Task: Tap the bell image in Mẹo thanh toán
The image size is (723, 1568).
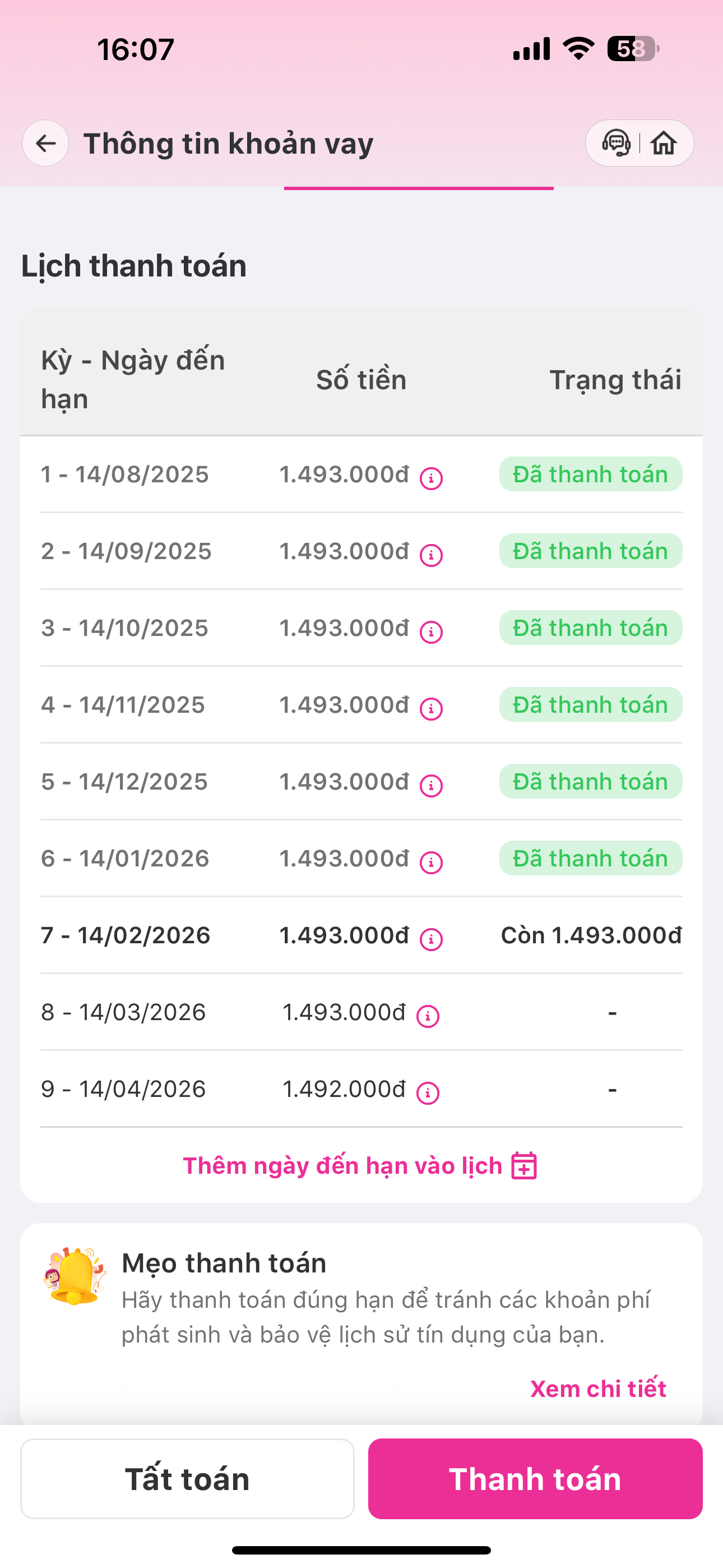Action: click(x=74, y=1275)
